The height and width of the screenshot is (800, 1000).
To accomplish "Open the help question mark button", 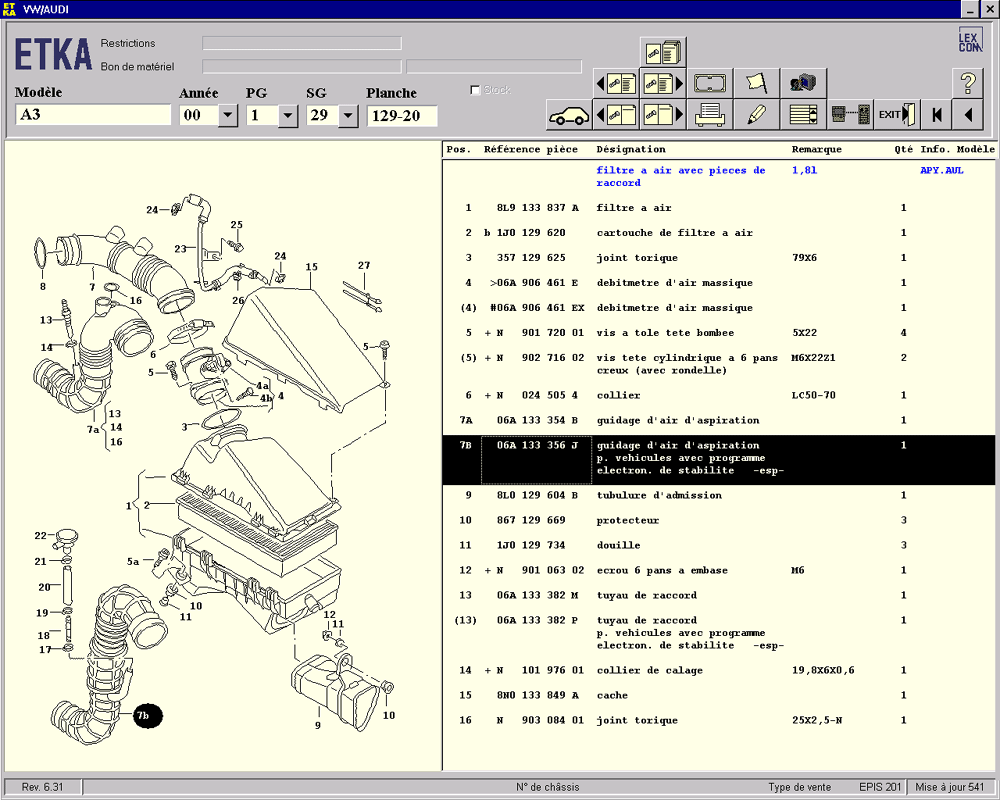I will (967, 82).
